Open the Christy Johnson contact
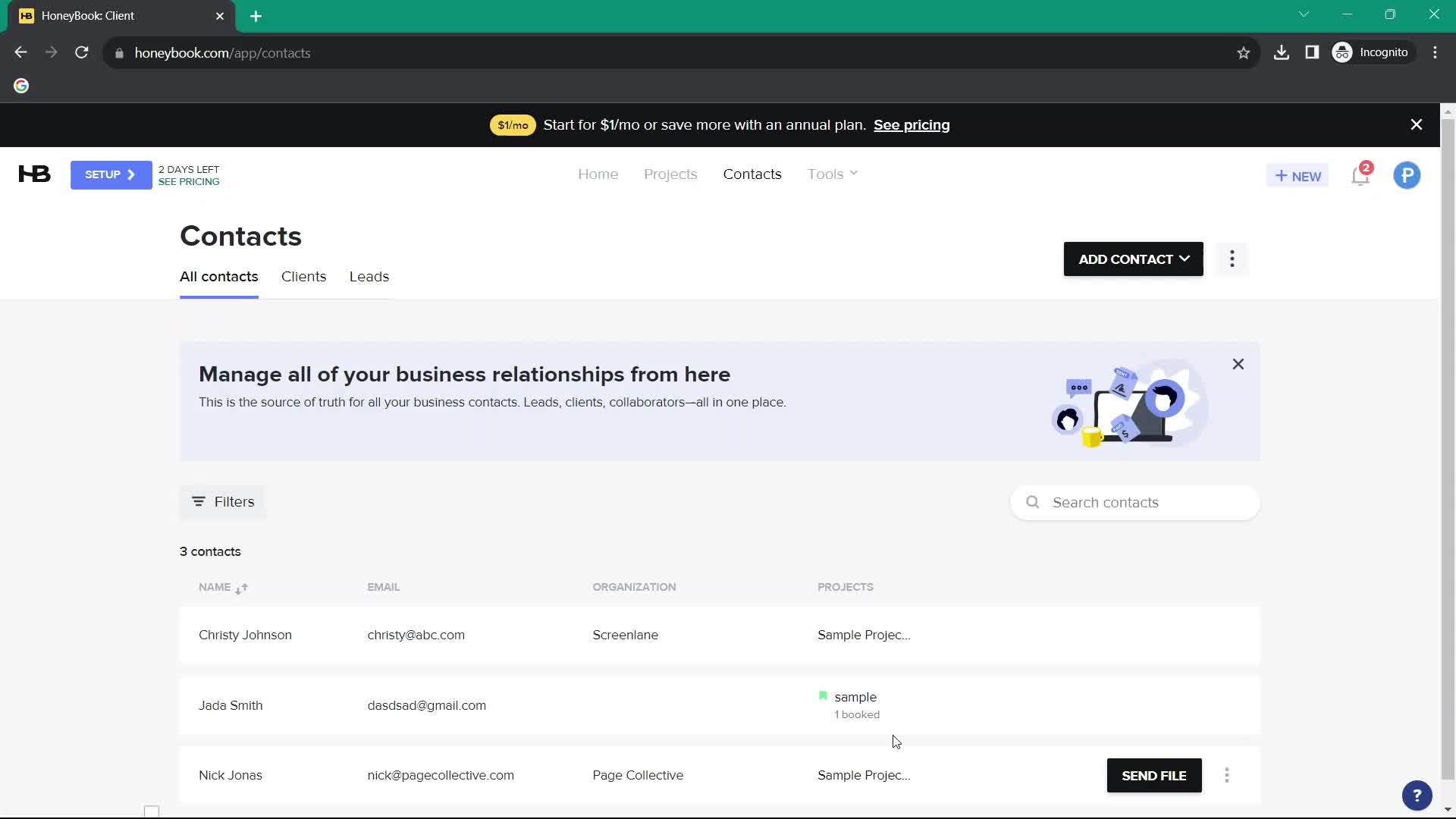This screenshot has height=819, width=1456. [245, 635]
